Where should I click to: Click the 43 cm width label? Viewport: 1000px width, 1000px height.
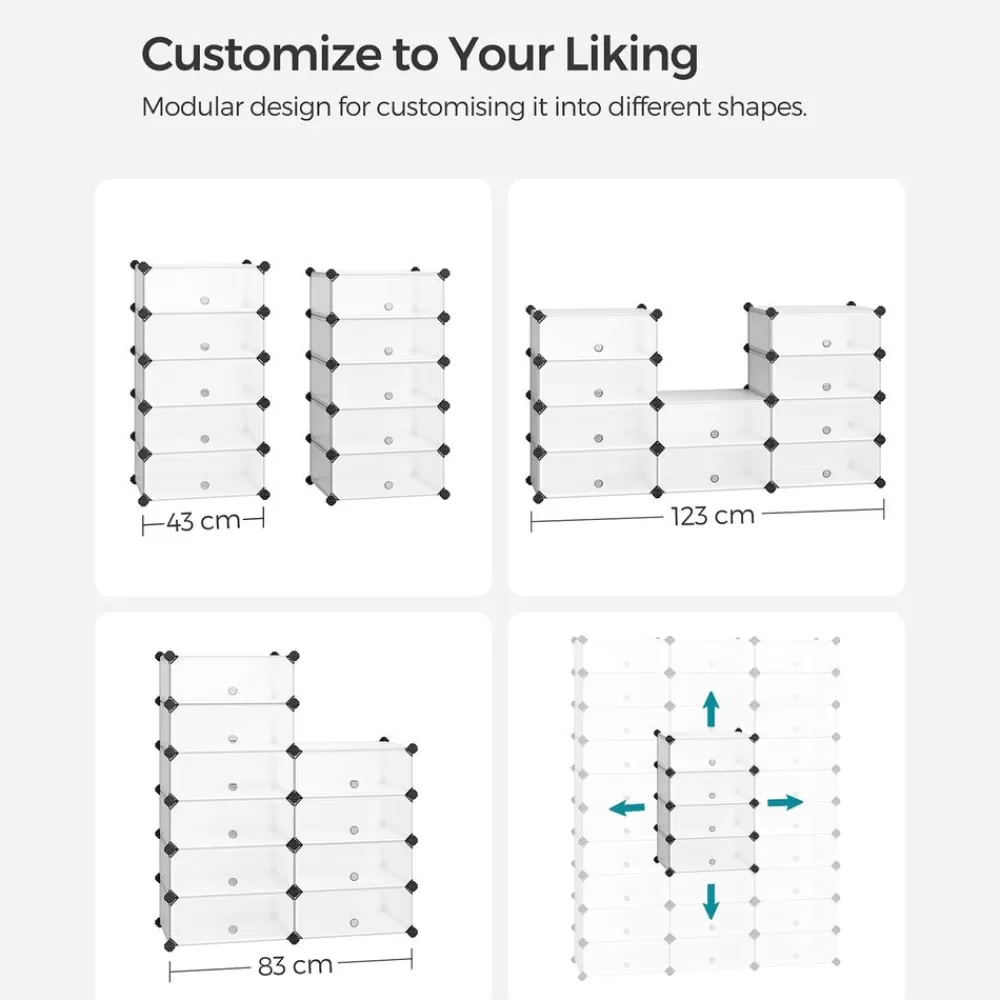pos(204,521)
